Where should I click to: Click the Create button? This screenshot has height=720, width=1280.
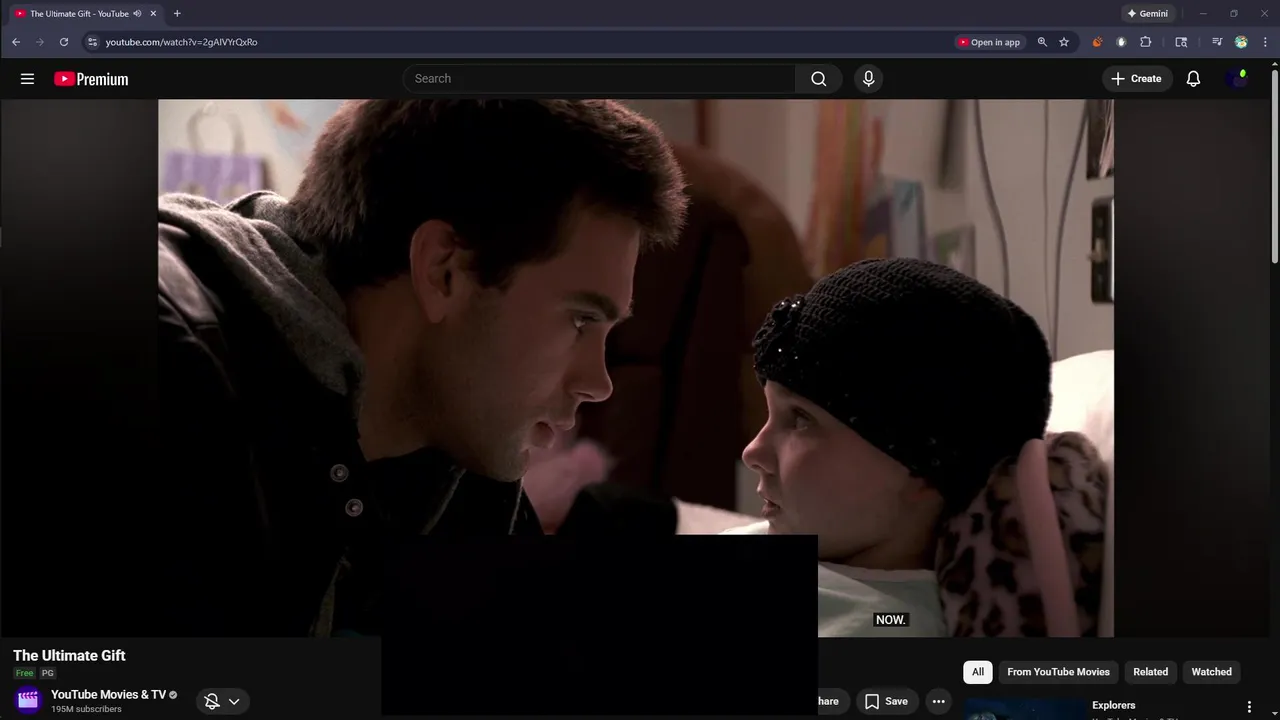point(1137,79)
